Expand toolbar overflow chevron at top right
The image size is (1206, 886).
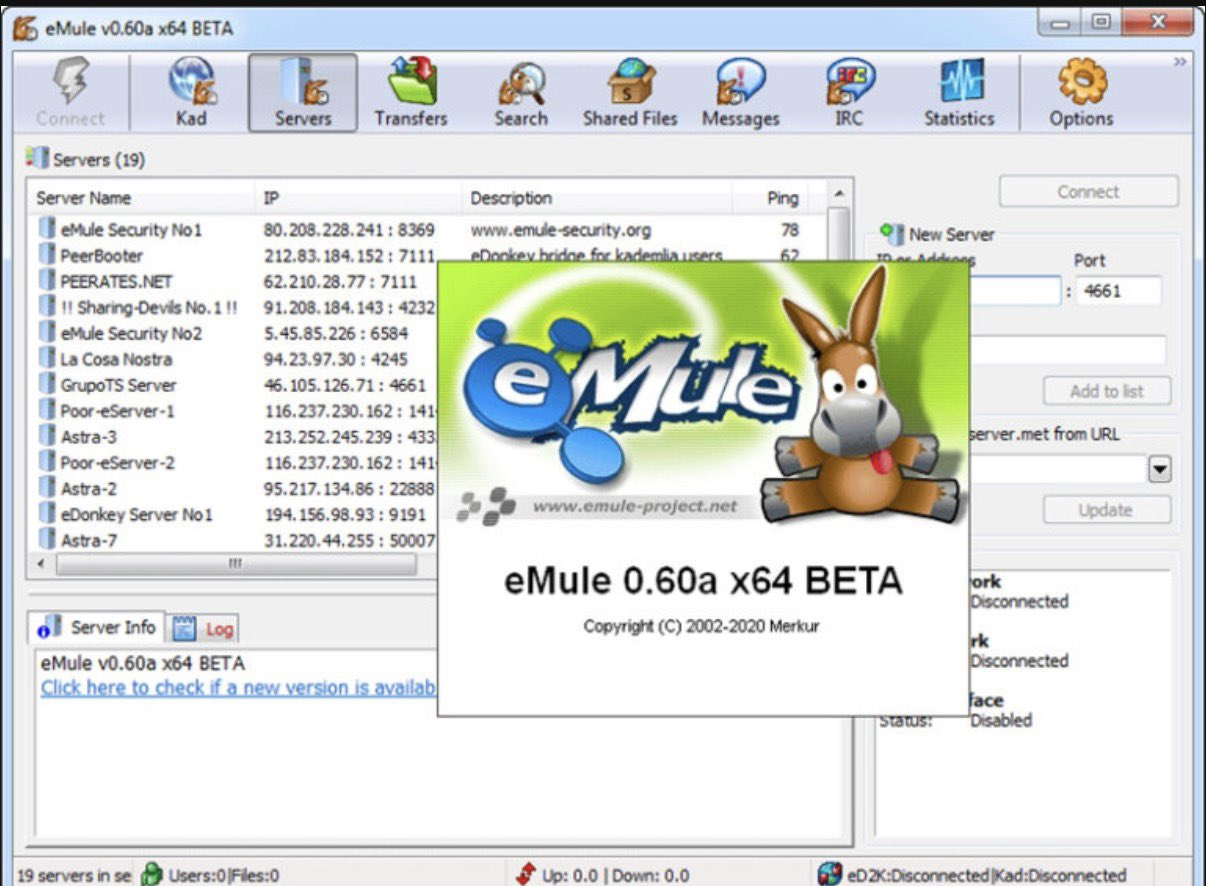(1180, 62)
